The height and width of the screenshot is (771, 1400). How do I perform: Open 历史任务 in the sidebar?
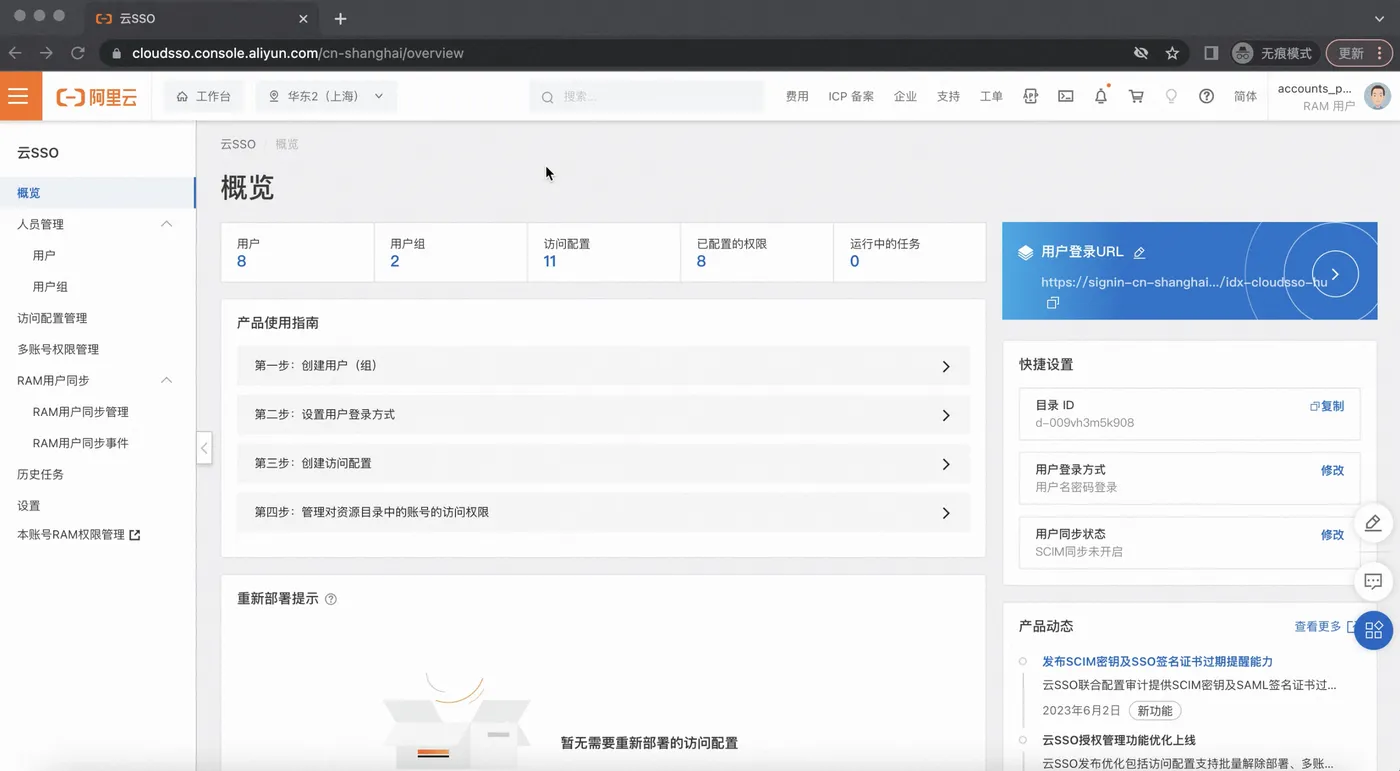40,474
